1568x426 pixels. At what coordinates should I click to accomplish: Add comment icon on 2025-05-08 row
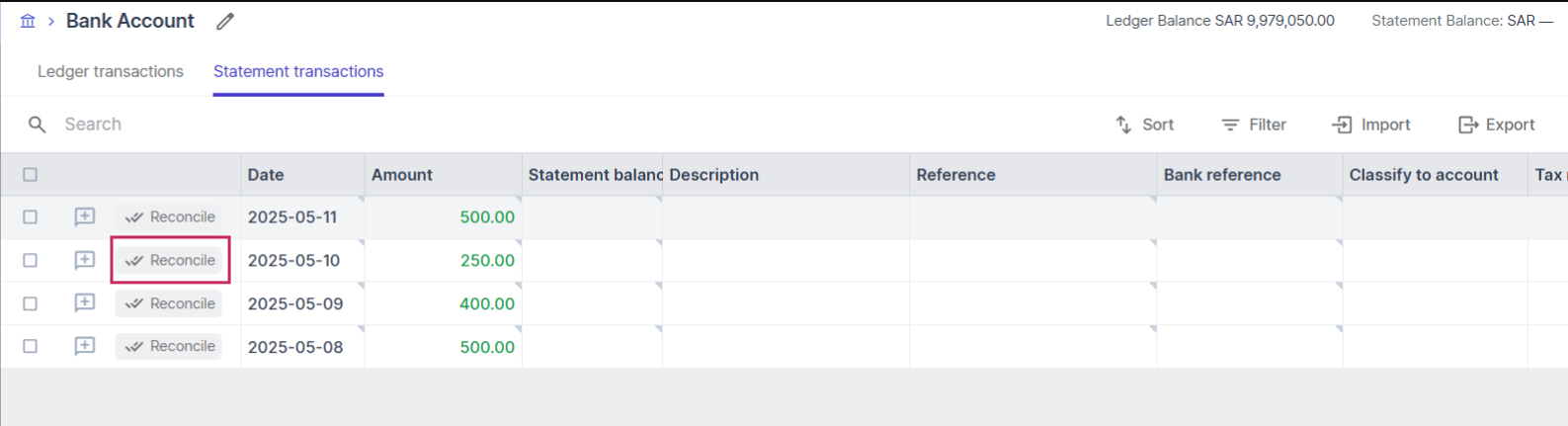coord(85,346)
